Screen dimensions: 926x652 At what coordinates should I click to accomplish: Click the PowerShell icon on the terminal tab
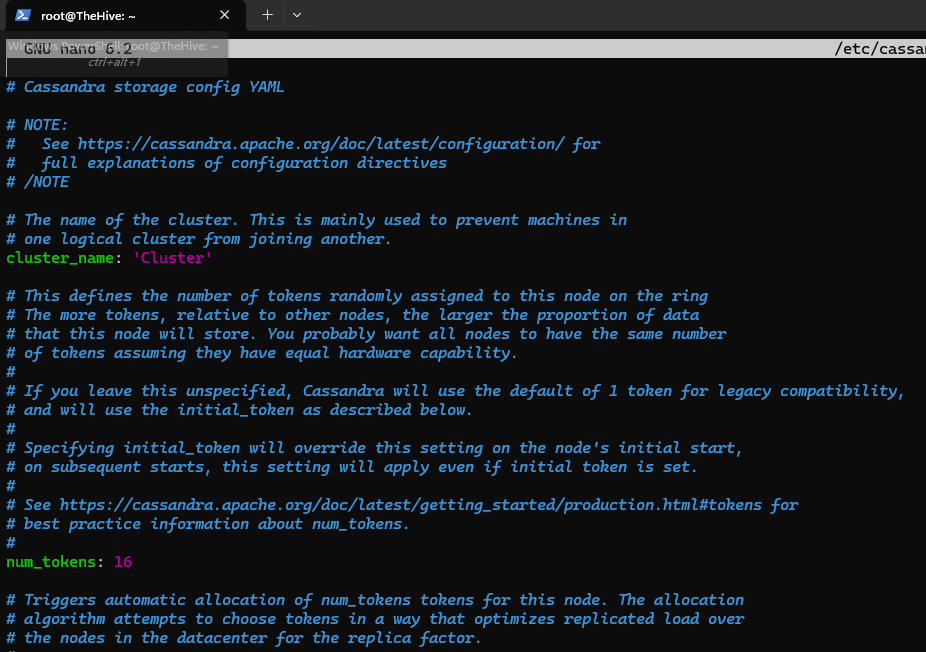pyautogui.click(x=21, y=15)
